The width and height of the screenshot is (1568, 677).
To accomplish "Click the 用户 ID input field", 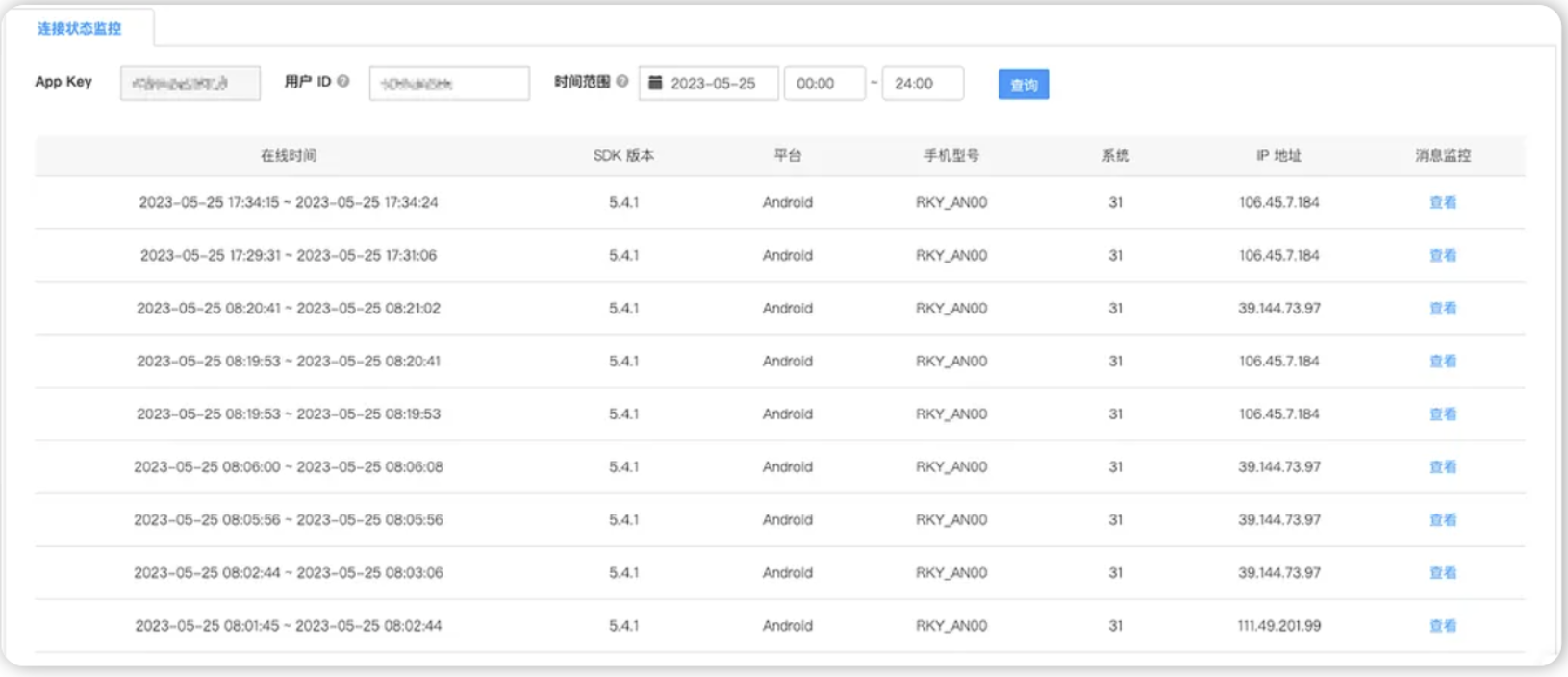I will (449, 84).
